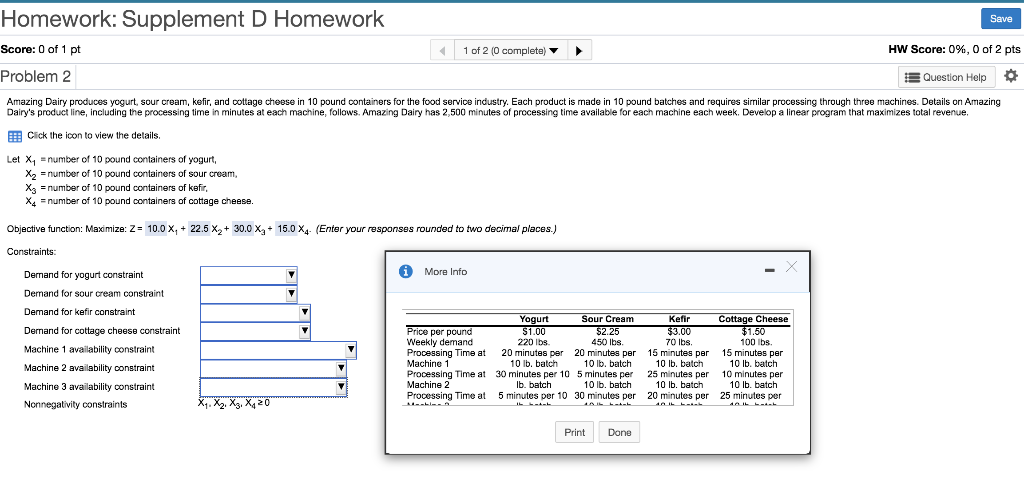This screenshot has width=1024, height=491.
Task: Click the Nonnegativity constraints label
Action: [x=76, y=405]
